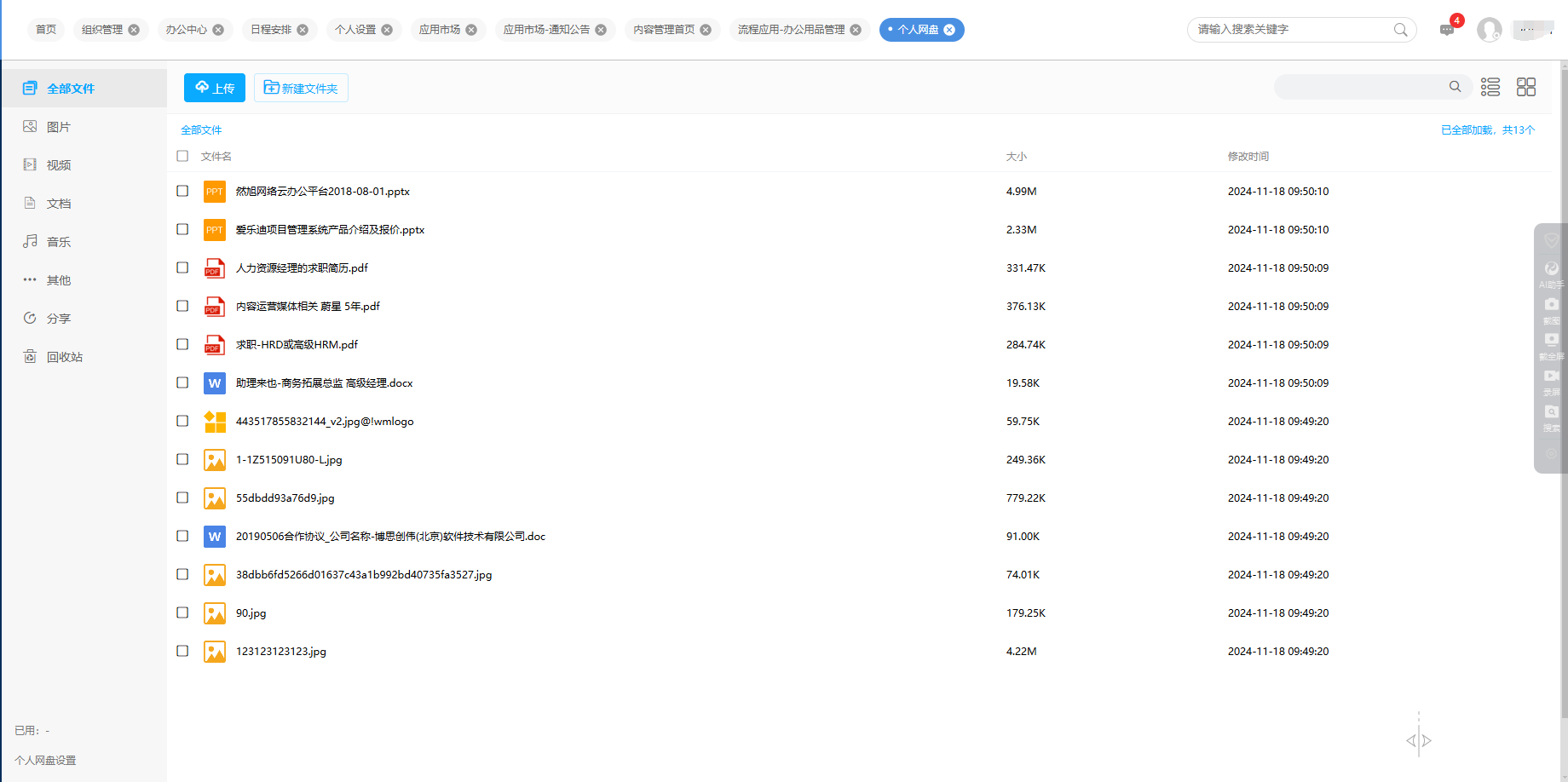This screenshot has width=1568, height=782.
Task: Switch to the 日程安排 tab
Action: coord(271,30)
